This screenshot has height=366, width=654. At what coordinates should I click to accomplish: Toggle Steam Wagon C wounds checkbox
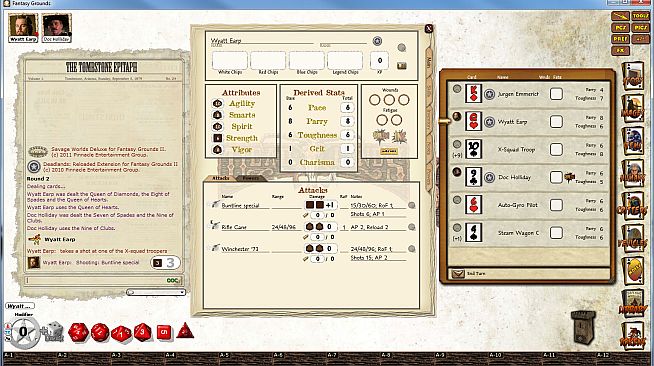556,233
